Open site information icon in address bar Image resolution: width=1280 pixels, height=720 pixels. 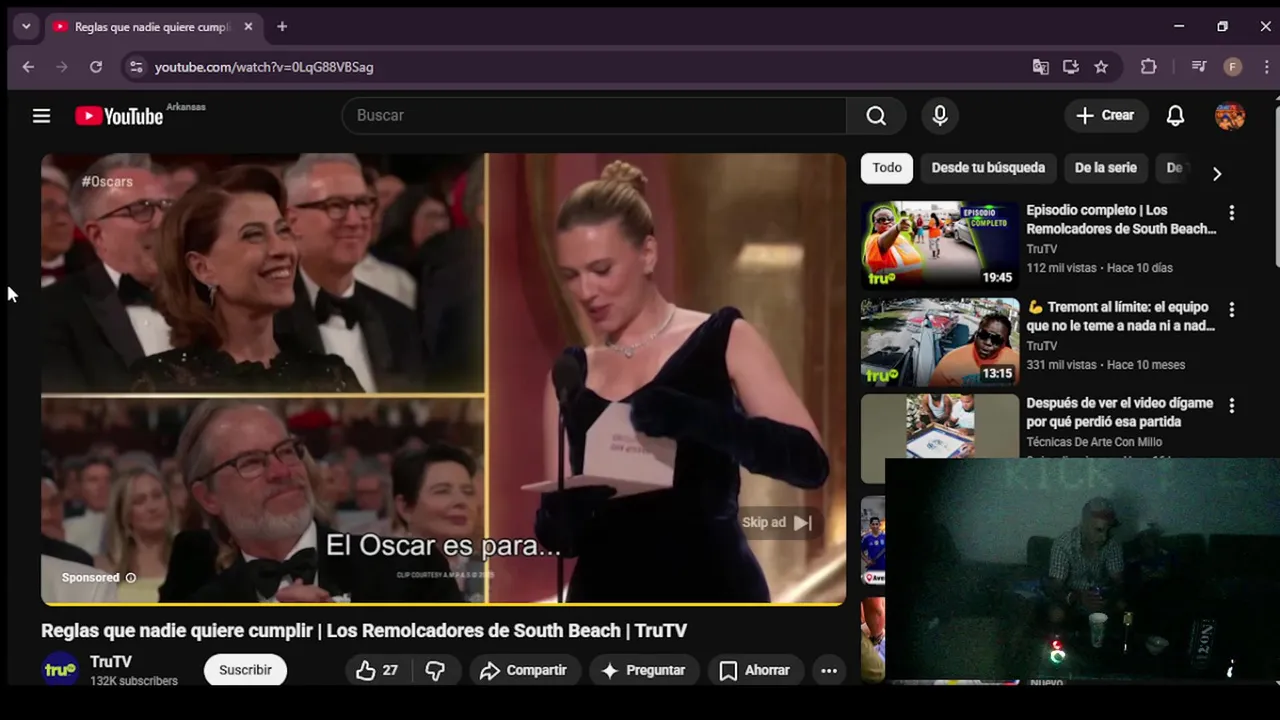click(136, 67)
